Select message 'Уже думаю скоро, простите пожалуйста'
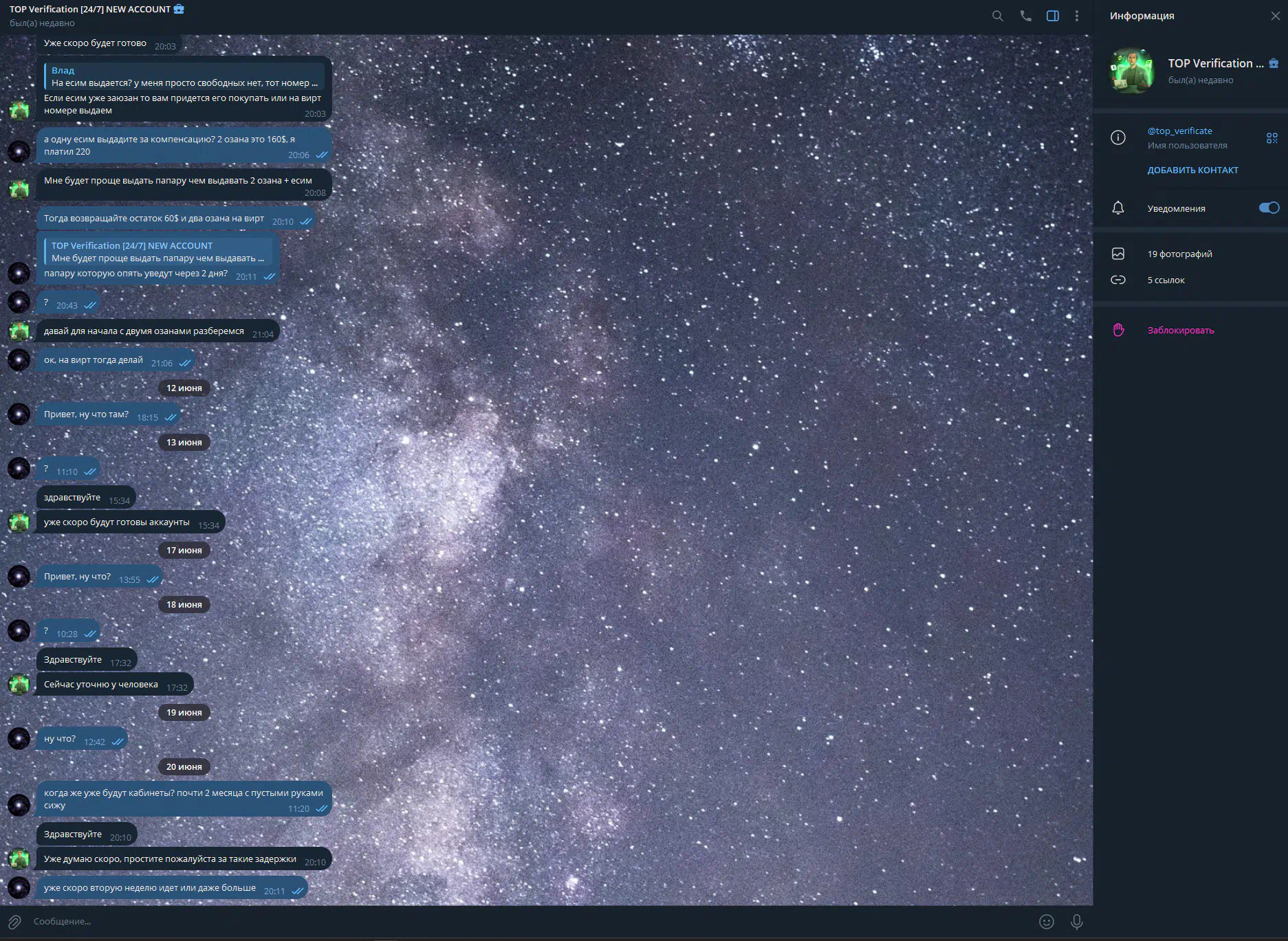 tap(184, 859)
